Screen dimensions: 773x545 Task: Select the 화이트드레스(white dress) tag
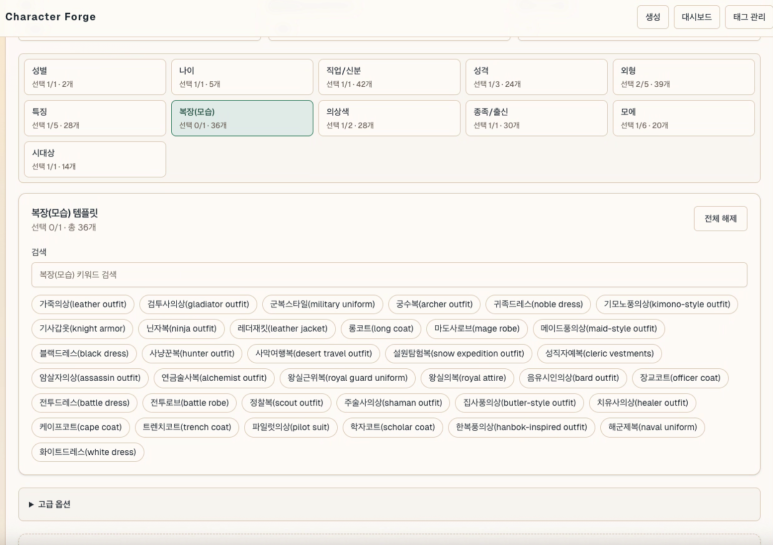pos(88,452)
